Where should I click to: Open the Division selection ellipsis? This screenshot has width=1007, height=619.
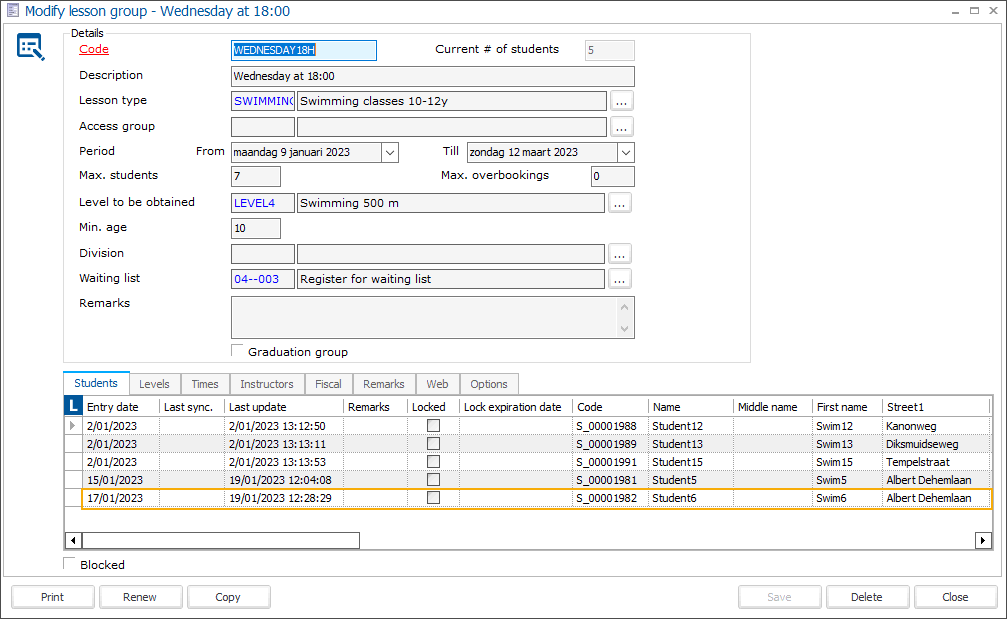620,253
